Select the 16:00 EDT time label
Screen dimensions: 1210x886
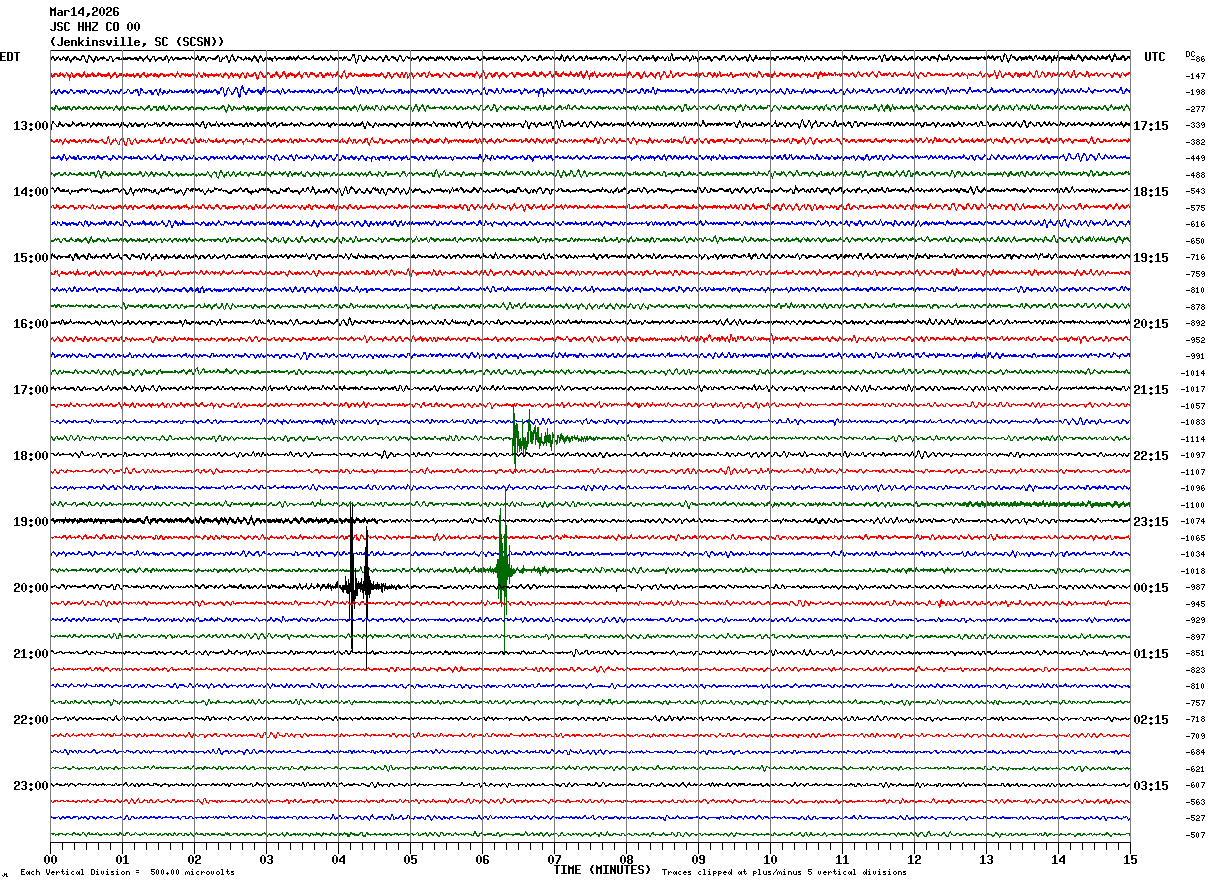click(31, 324)
